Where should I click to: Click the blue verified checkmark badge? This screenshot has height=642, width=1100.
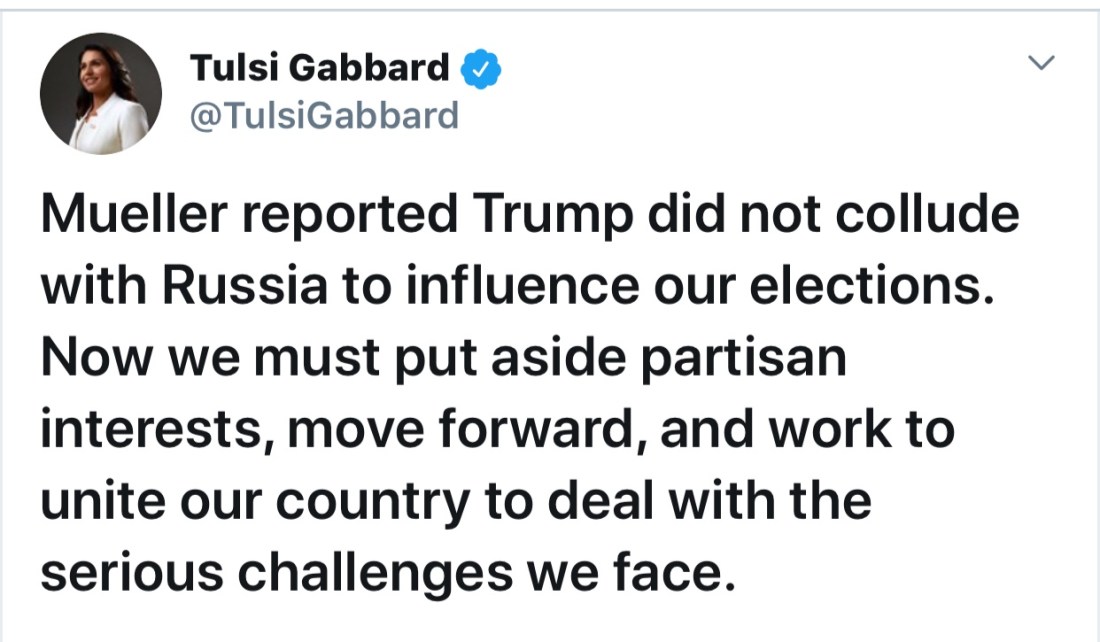(480, 71)
